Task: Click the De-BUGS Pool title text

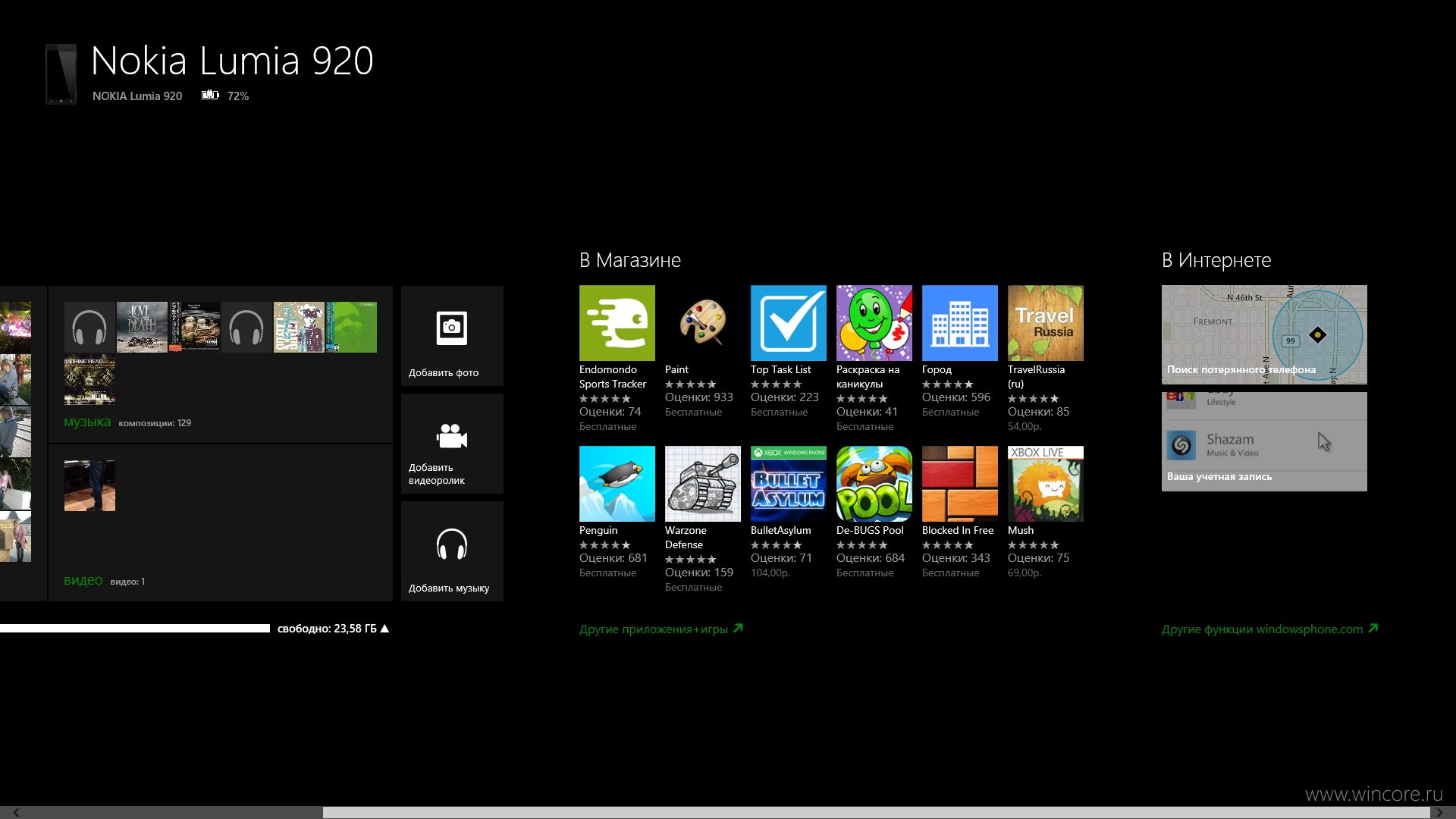Action: click(870, 530)
